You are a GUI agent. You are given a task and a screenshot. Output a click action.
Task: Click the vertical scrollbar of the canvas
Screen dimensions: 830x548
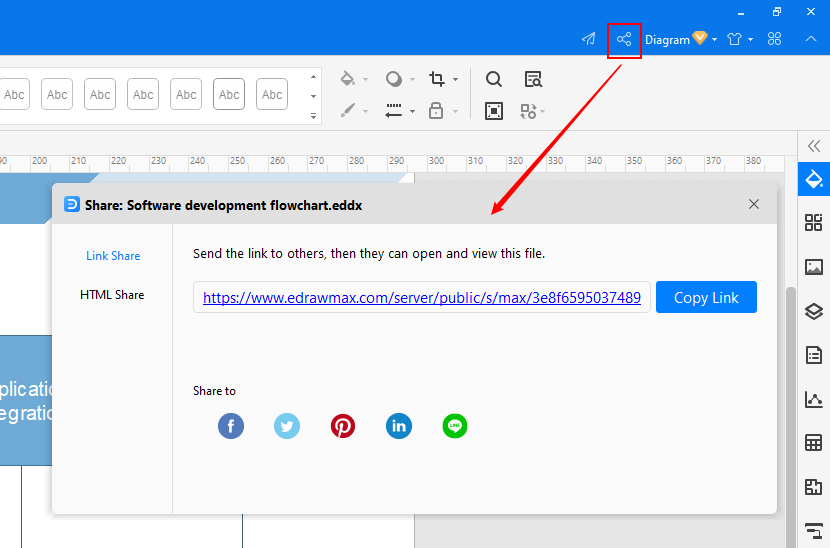[x=790, y=417]
